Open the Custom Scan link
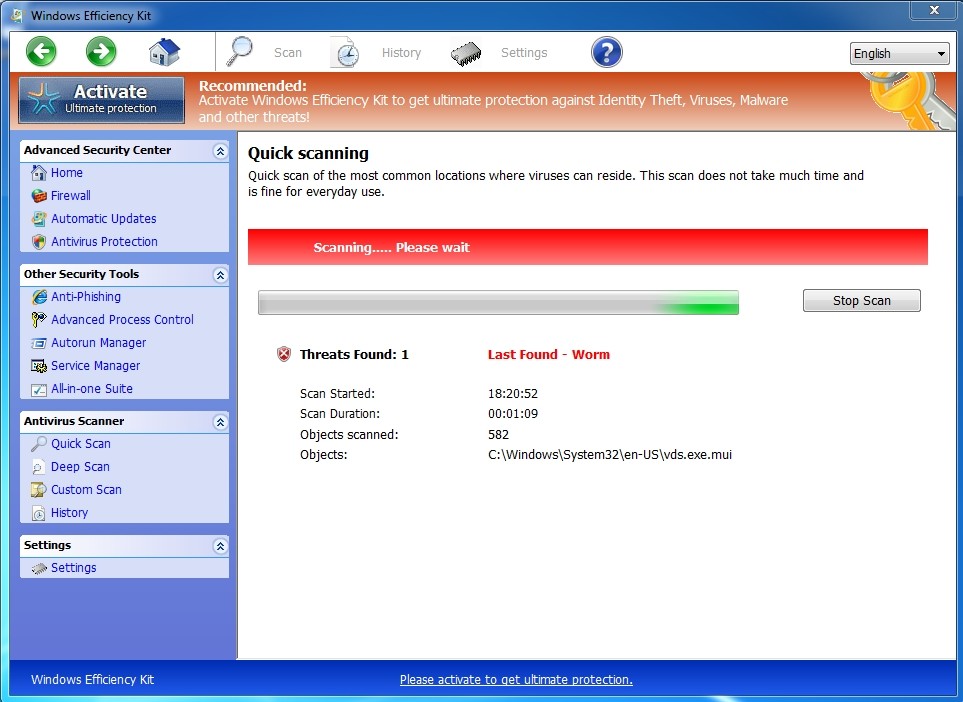 86,489
